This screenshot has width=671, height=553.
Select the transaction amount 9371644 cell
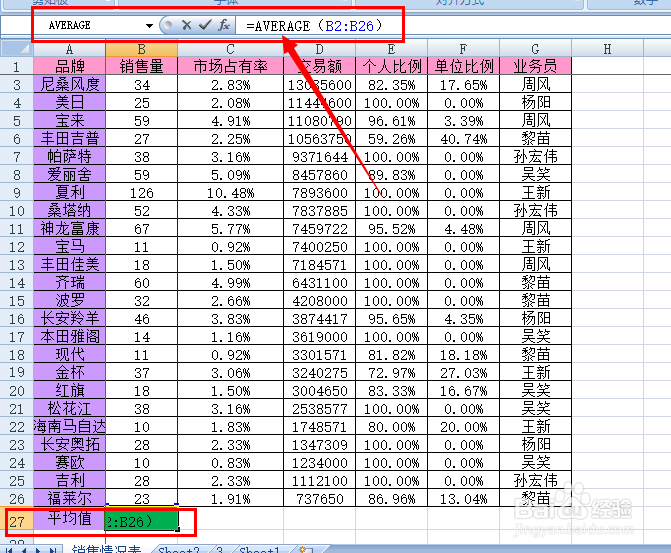[319, 157]
